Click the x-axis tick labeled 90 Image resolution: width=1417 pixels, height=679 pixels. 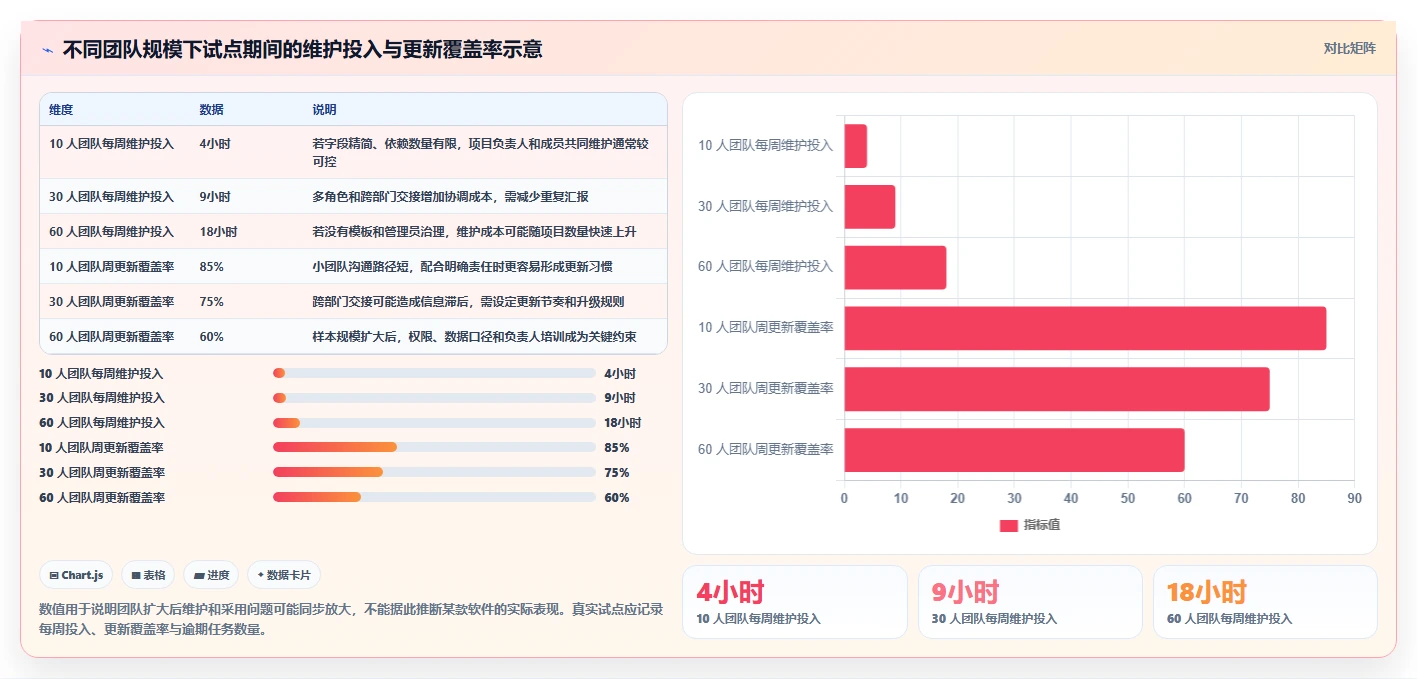pyautogui.click(x=1354, y=498)
